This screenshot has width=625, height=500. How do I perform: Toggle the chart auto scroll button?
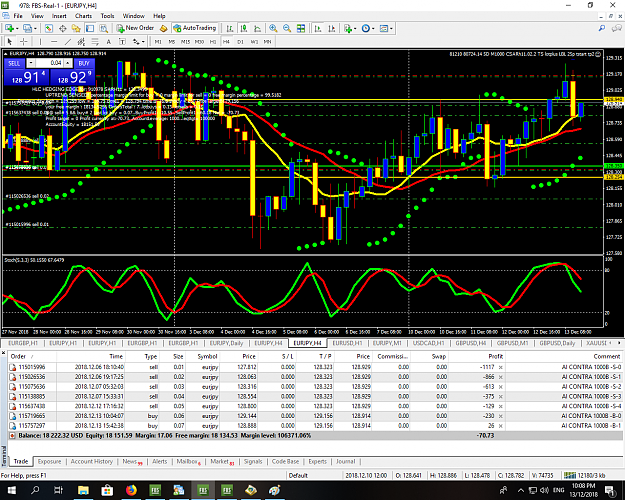(x=318, y=28)
